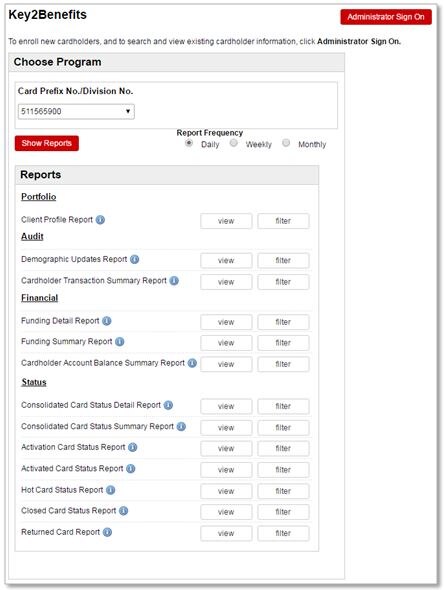View the Activation Card Status Report

226,449
